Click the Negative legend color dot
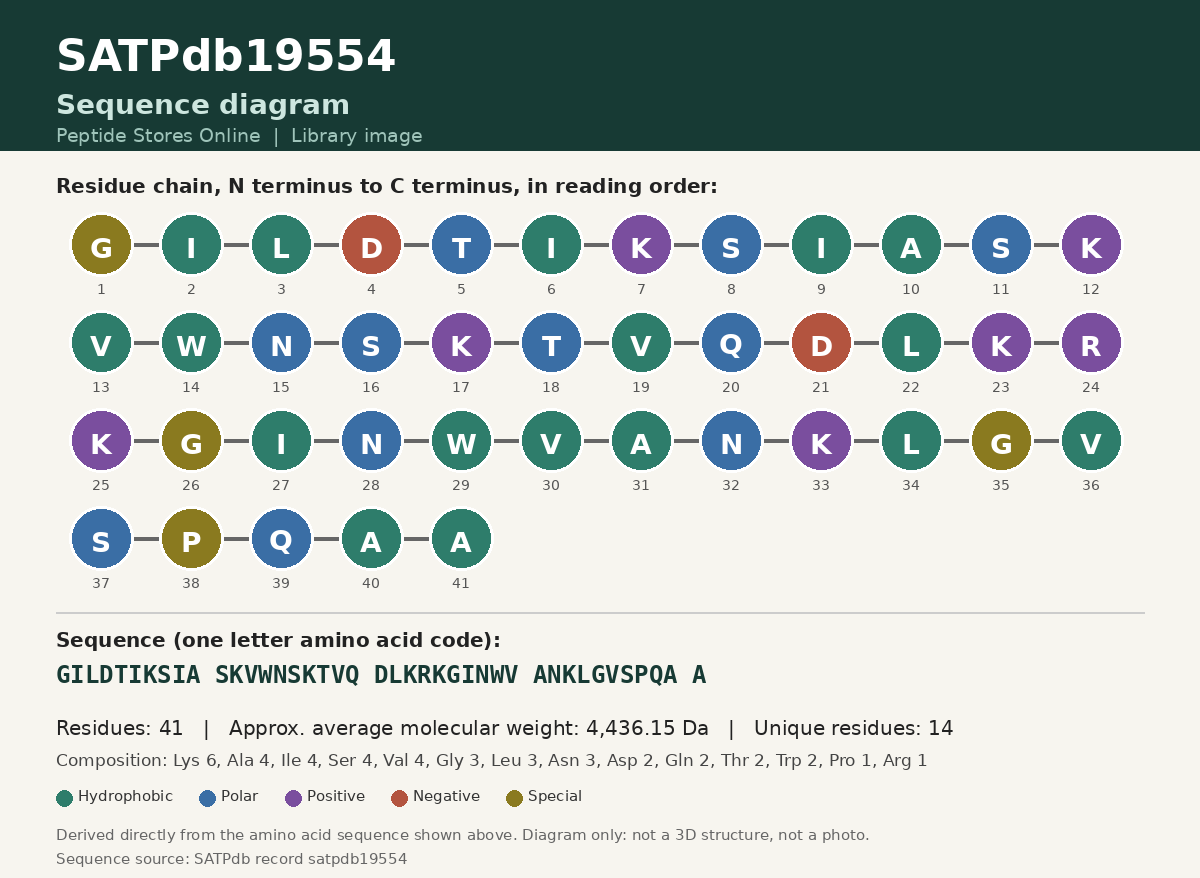1200x878 pixels. (x=400, y=798)
